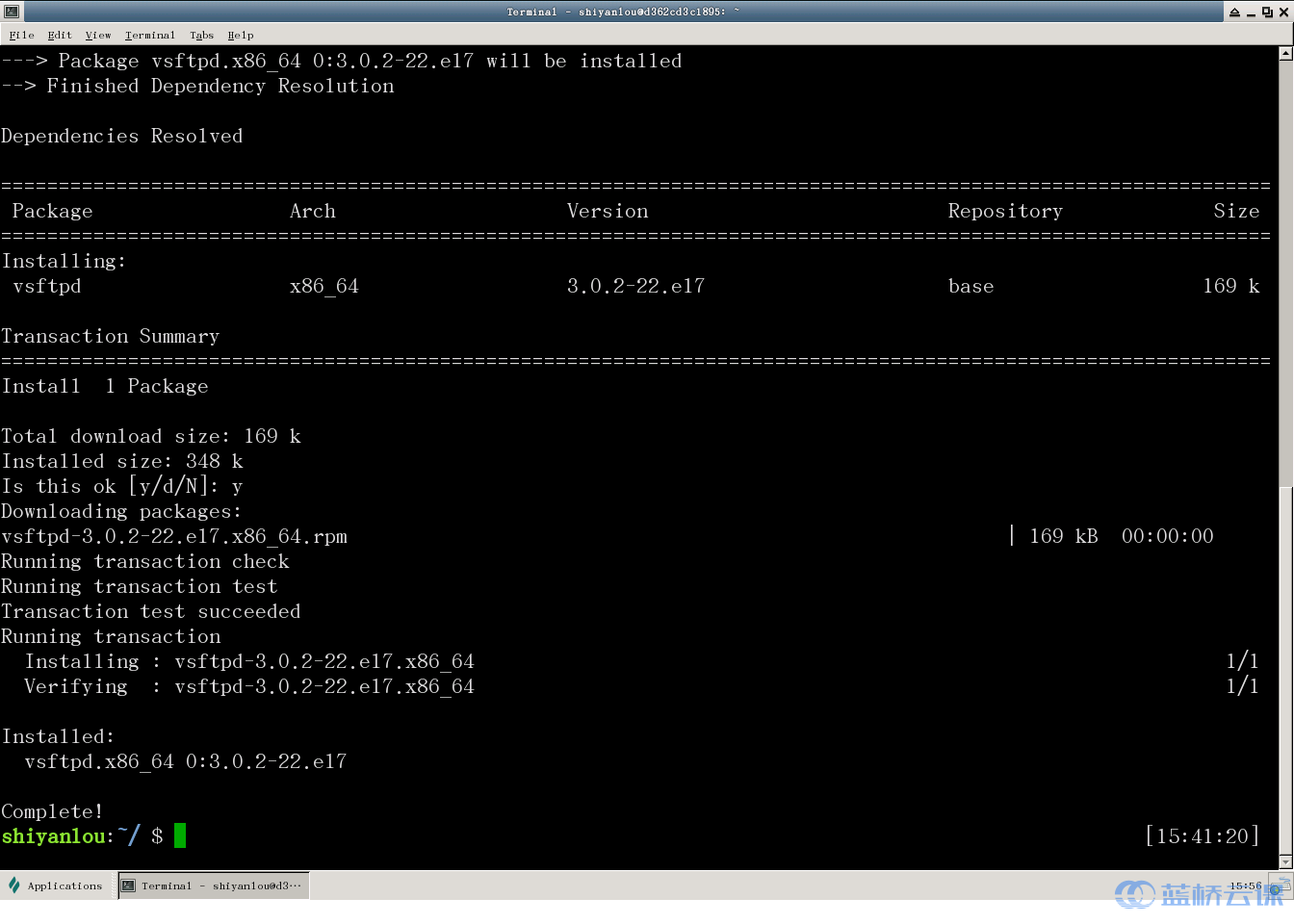Click the terminal icon in the taskbar

[x=128, y=885]
